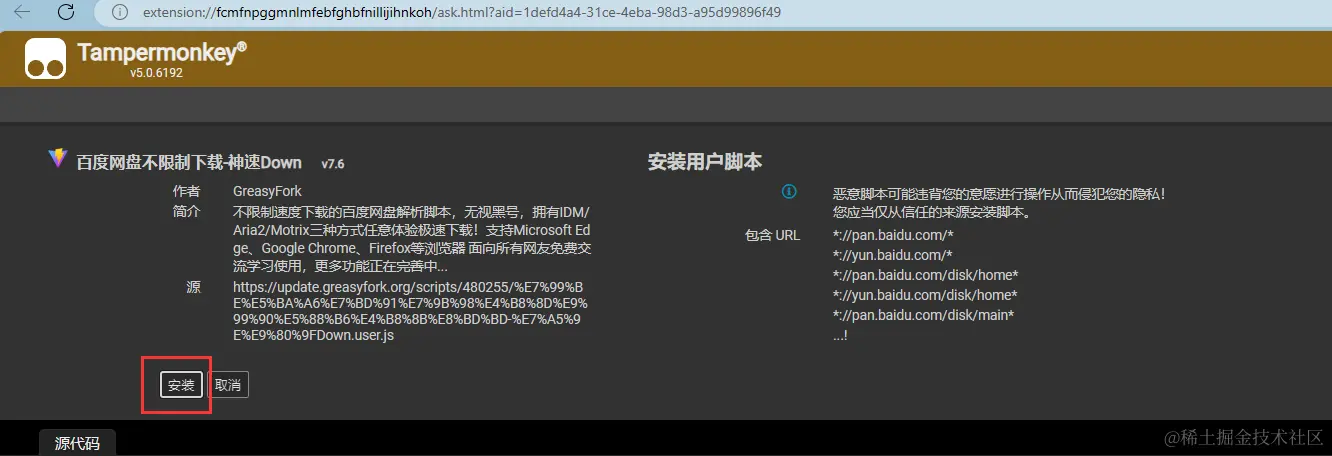Click the malicious script warning text
The height and width of the screenshot is (456, 1332).
coord(998,202)
